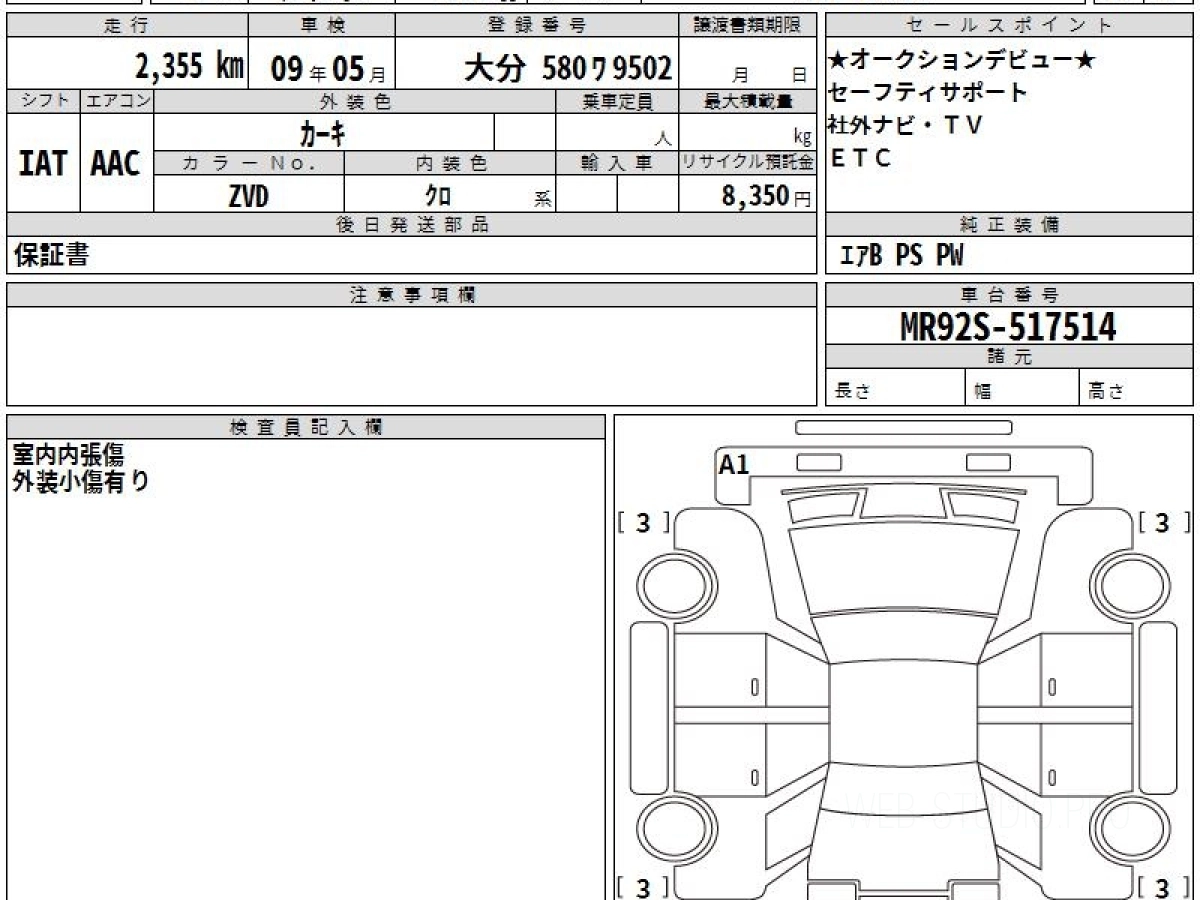Screen dimensions: 1200x900
Task: Click the エアB PS PW equipment text
Action: click(901, 256)
